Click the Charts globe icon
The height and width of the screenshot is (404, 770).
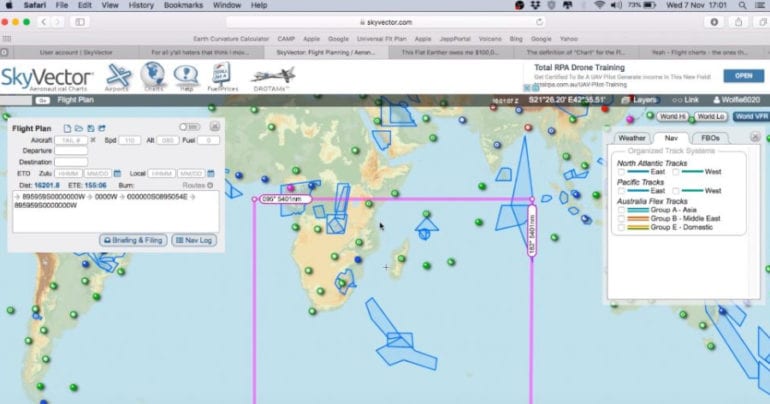click(152, 77)
